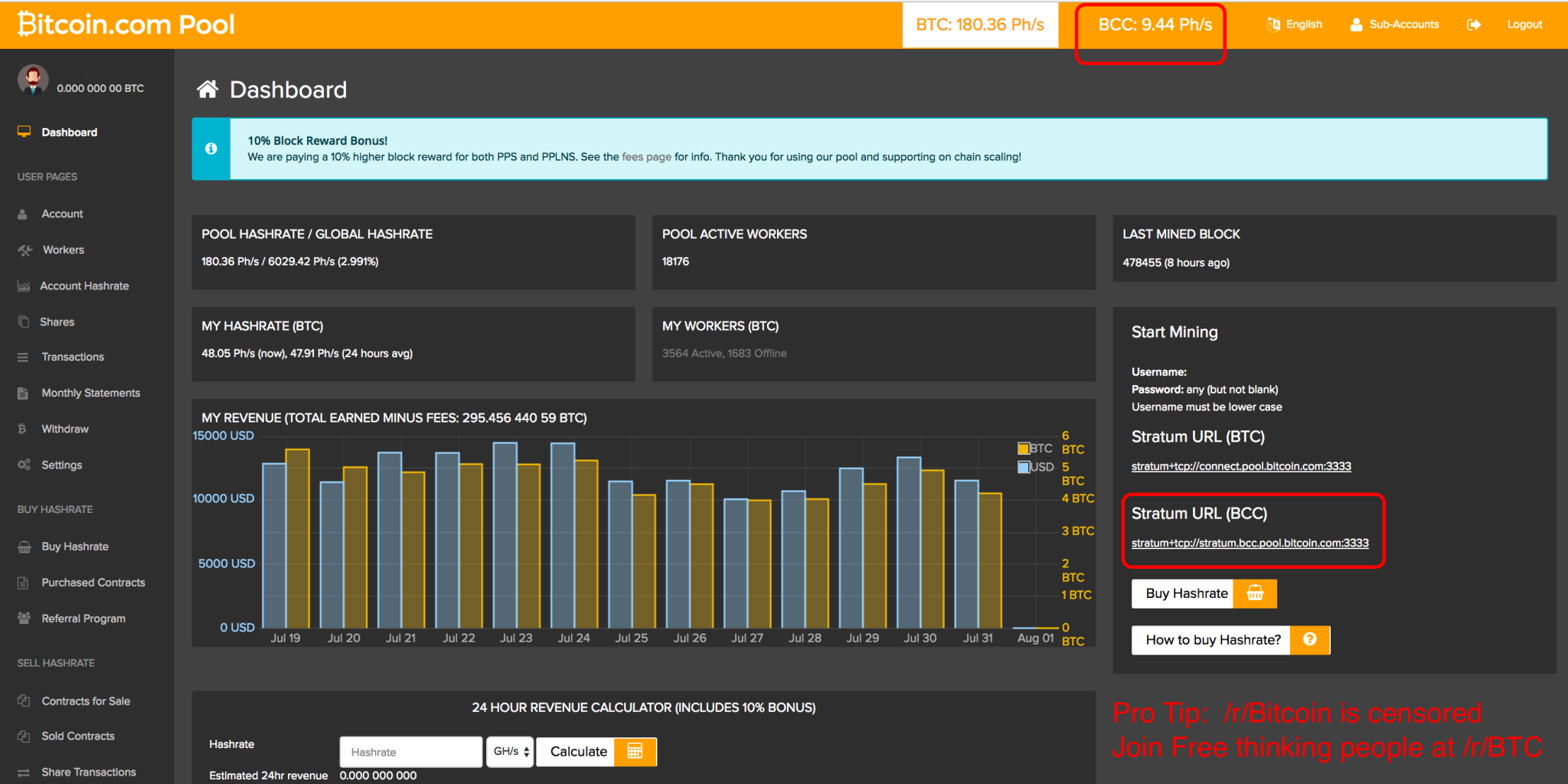Click the Transactions list icon
This screenshot has width=1568, height=784.
pos(23,358)
